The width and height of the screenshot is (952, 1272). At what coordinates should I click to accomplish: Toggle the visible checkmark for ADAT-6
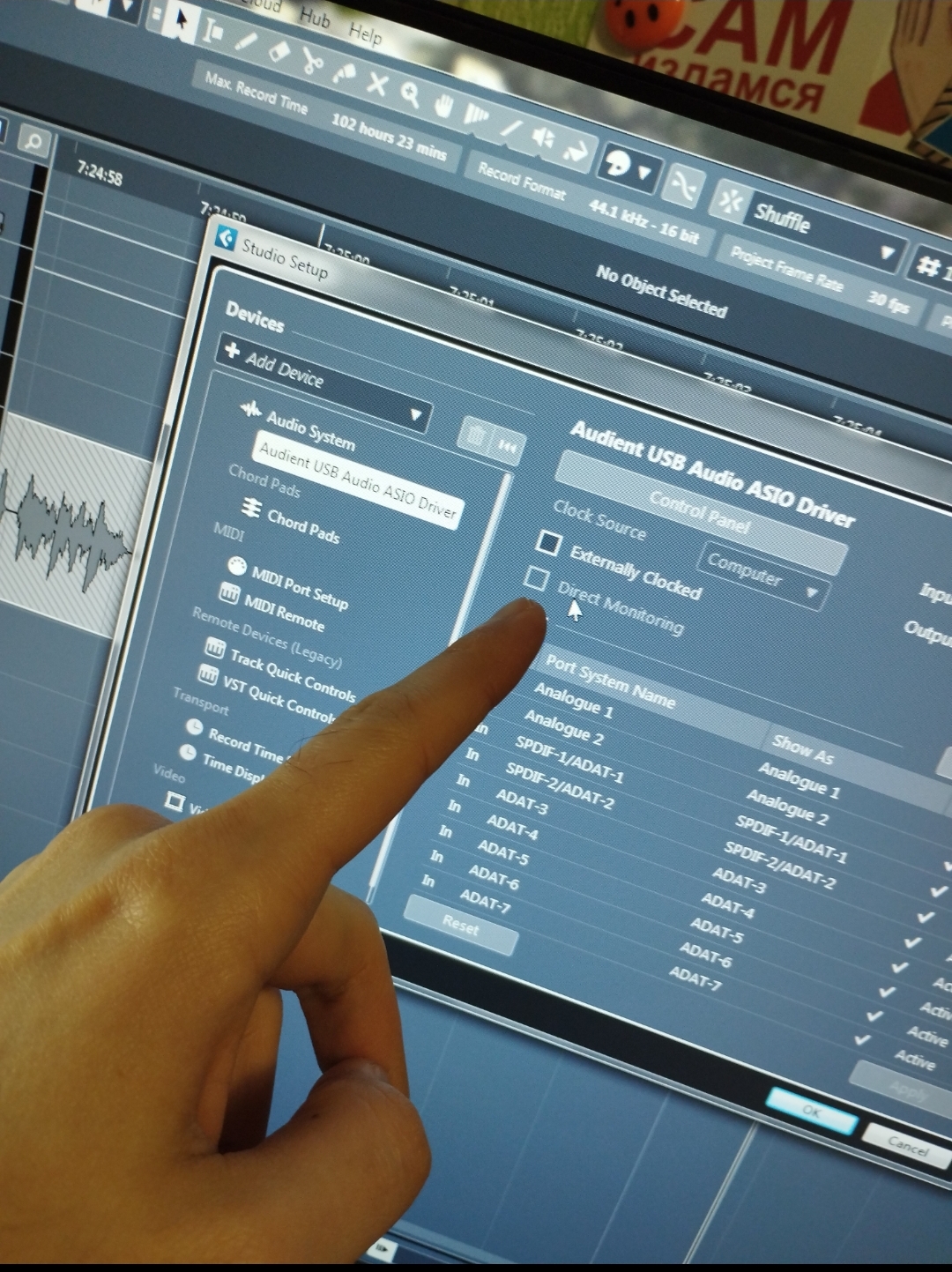pos(874,1015)
